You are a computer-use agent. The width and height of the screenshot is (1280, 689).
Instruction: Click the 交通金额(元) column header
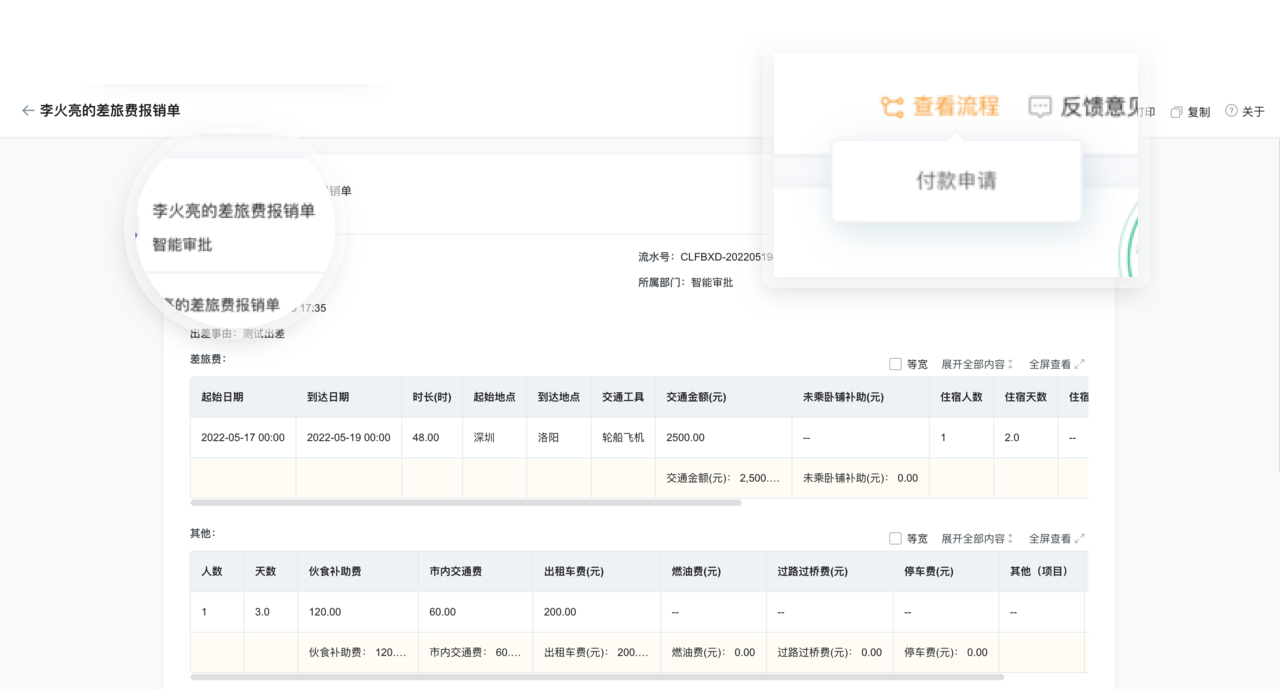pos(696,397)
